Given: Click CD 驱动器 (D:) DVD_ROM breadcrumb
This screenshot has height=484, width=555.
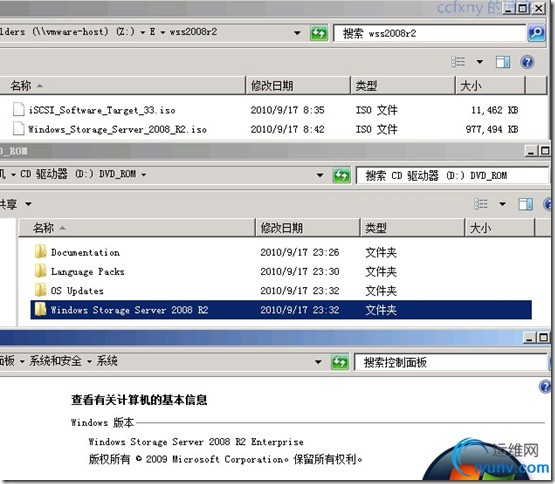Looking at the screenshot, I should click(x=78, y=174).
